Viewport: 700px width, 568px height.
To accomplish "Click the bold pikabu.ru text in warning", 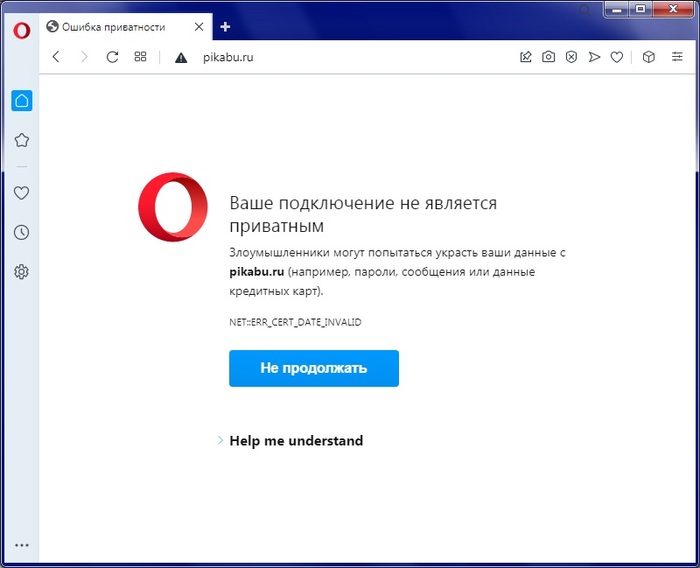I will (x=257, y=271).
